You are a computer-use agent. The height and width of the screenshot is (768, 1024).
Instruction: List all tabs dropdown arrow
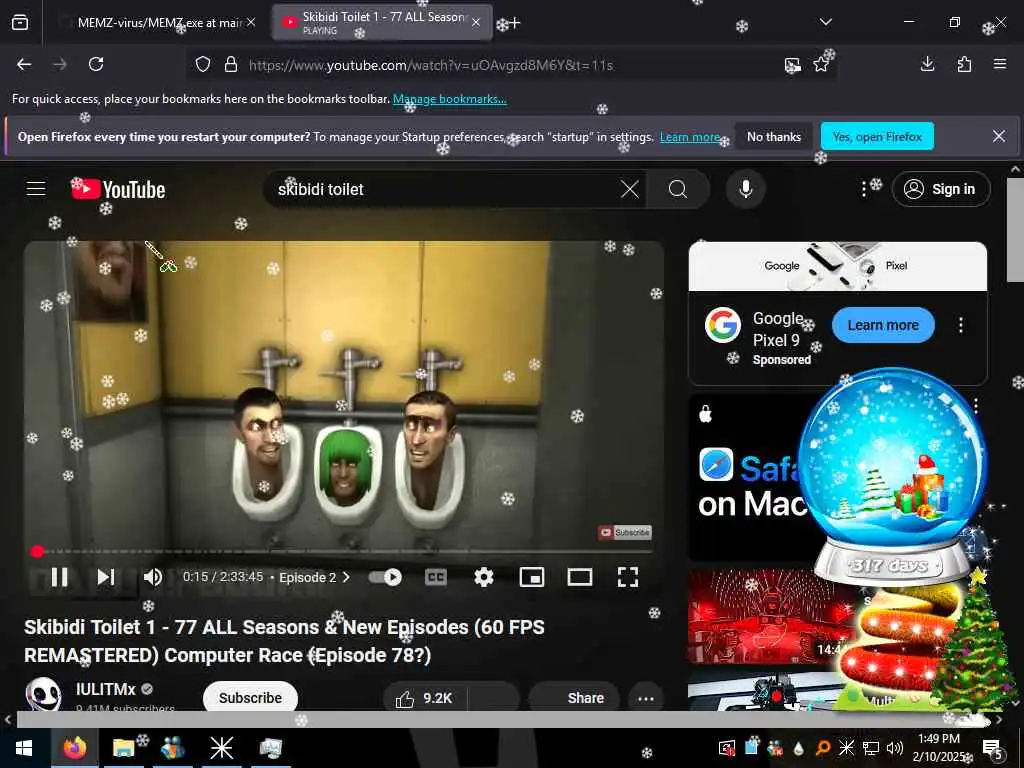point(825,22)
